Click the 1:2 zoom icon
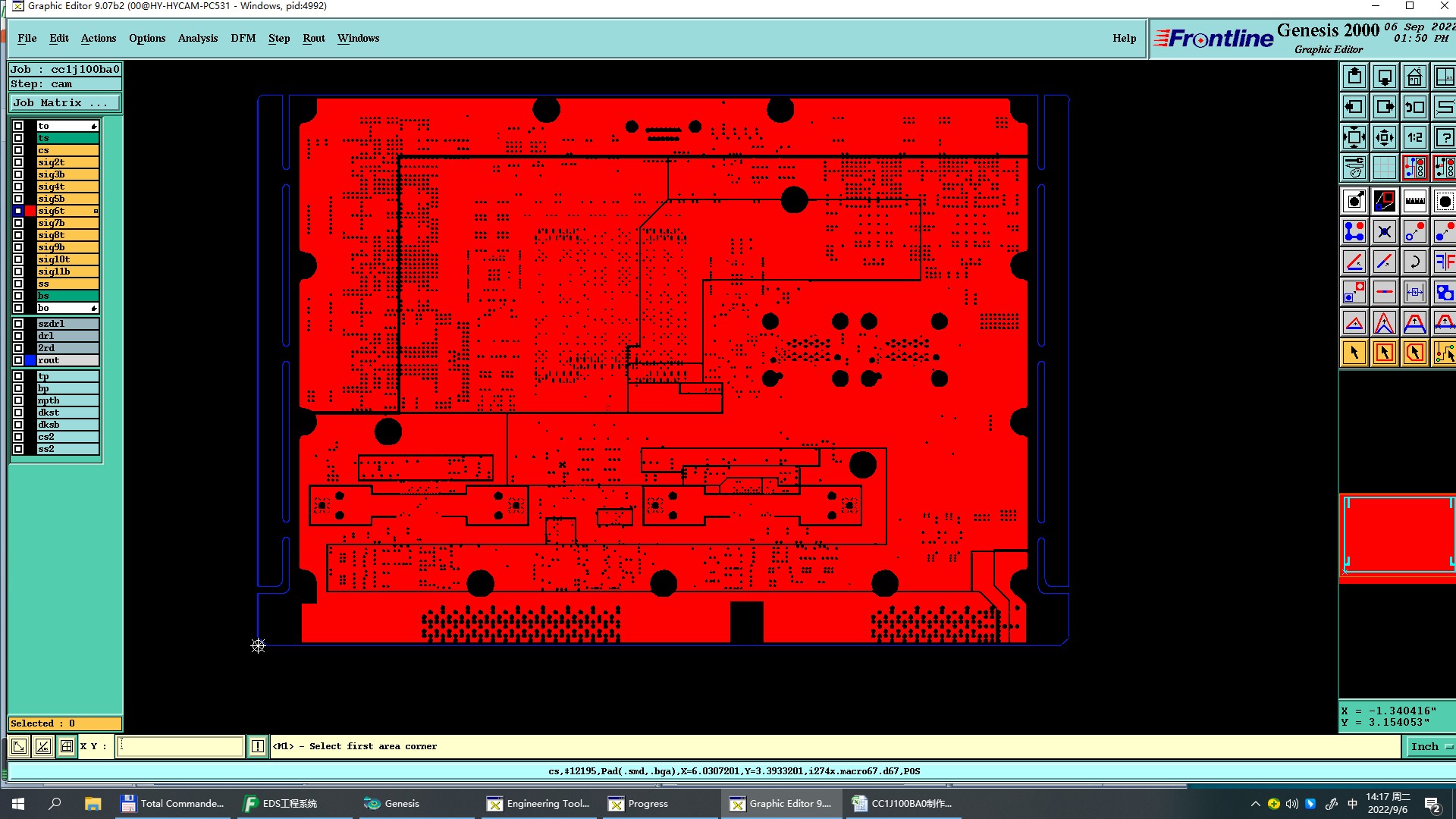 point(1414,138)
